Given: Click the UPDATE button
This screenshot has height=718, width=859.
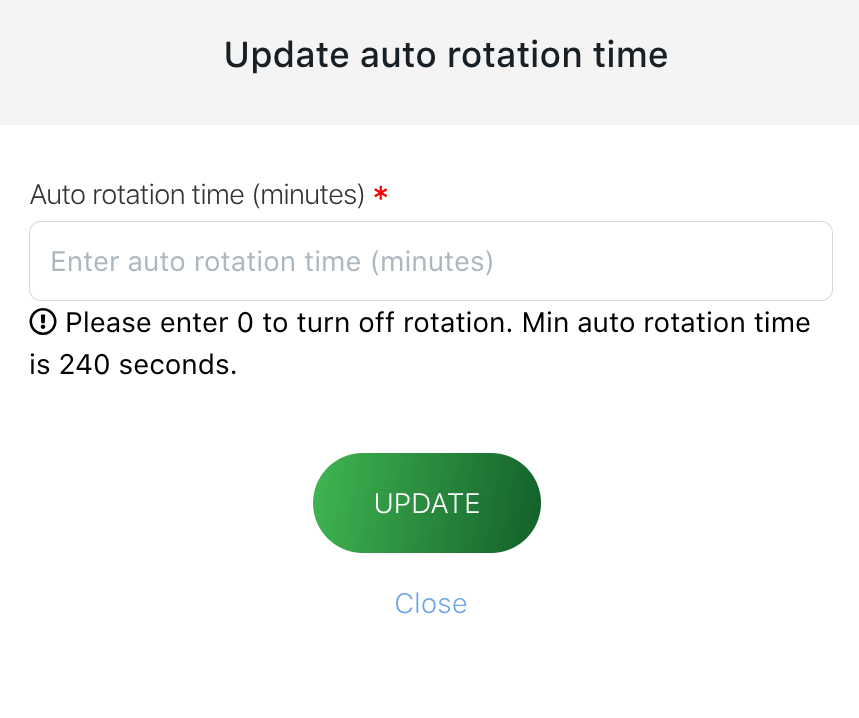Looking at the screenshot, I should tap(427, 503).
